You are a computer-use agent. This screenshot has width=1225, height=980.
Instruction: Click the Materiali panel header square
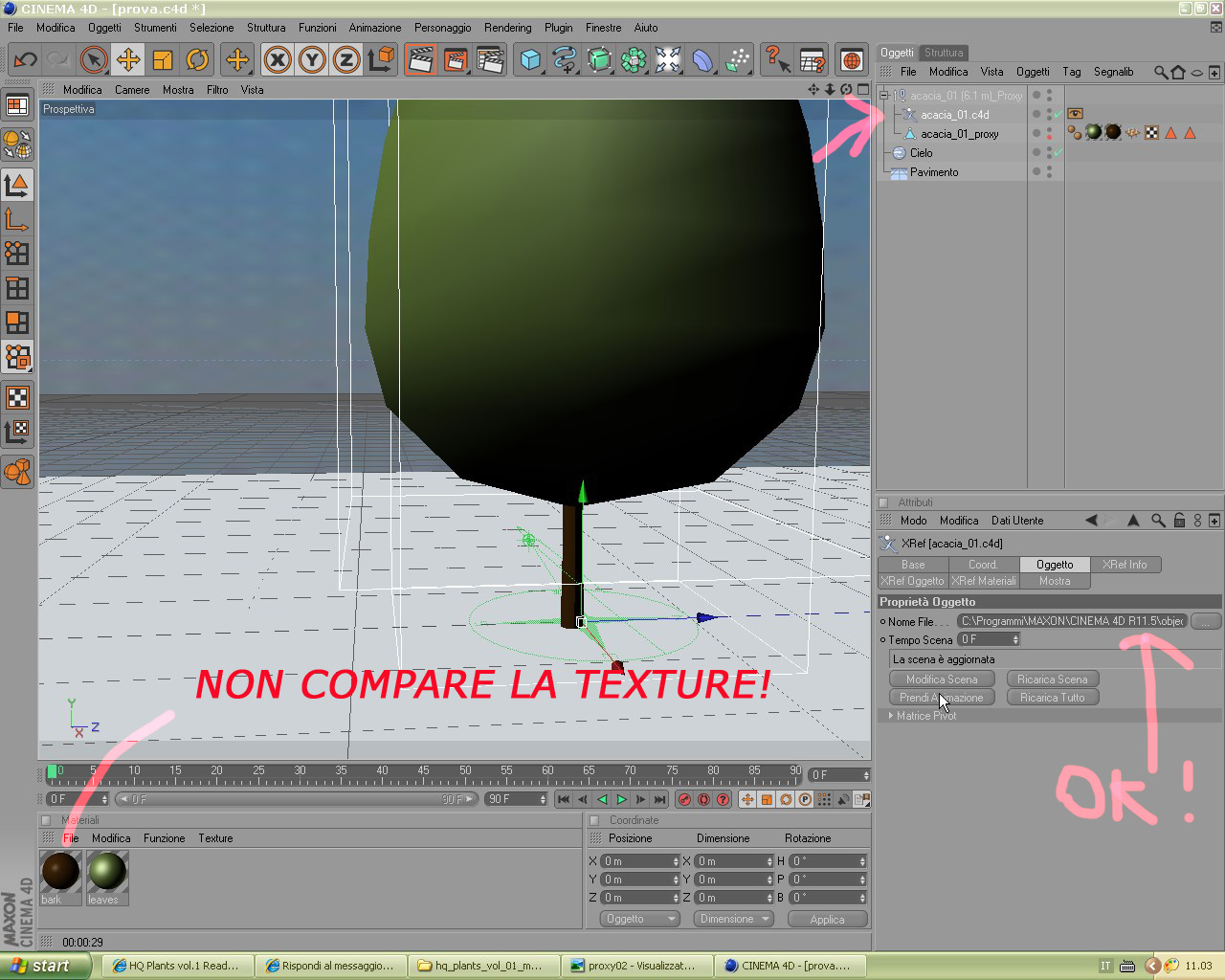(45, 820)
